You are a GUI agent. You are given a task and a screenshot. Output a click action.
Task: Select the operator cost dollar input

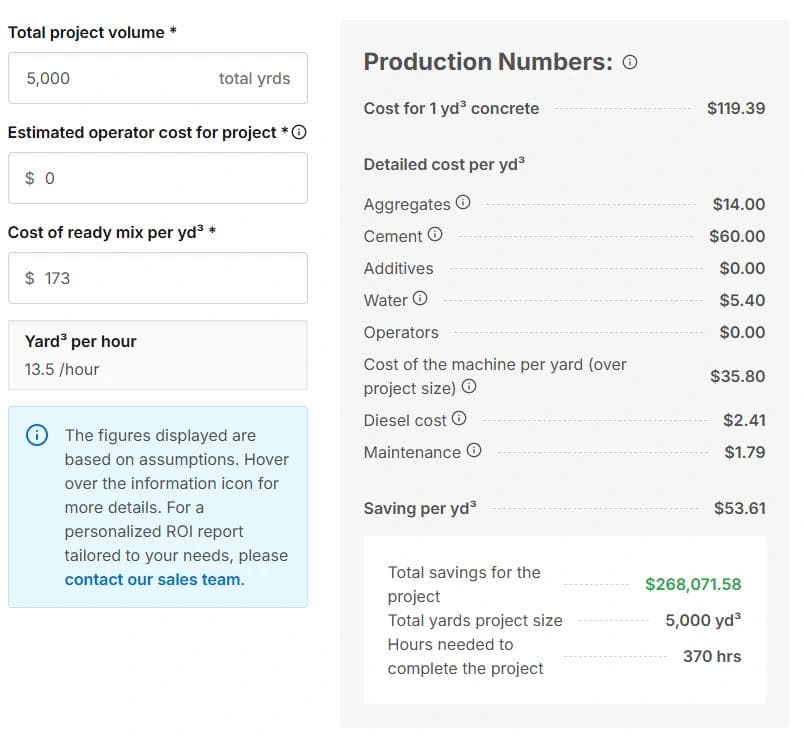157,178
